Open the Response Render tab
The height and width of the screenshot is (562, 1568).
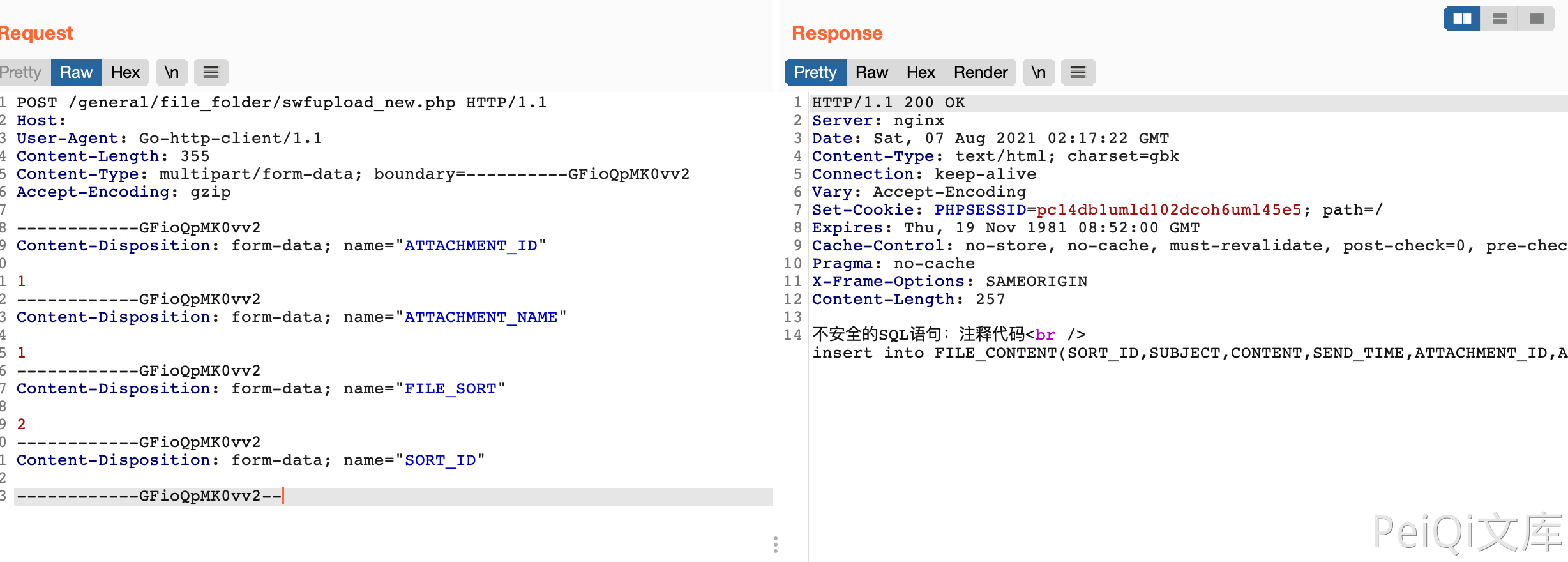click(x=981, y=72)
